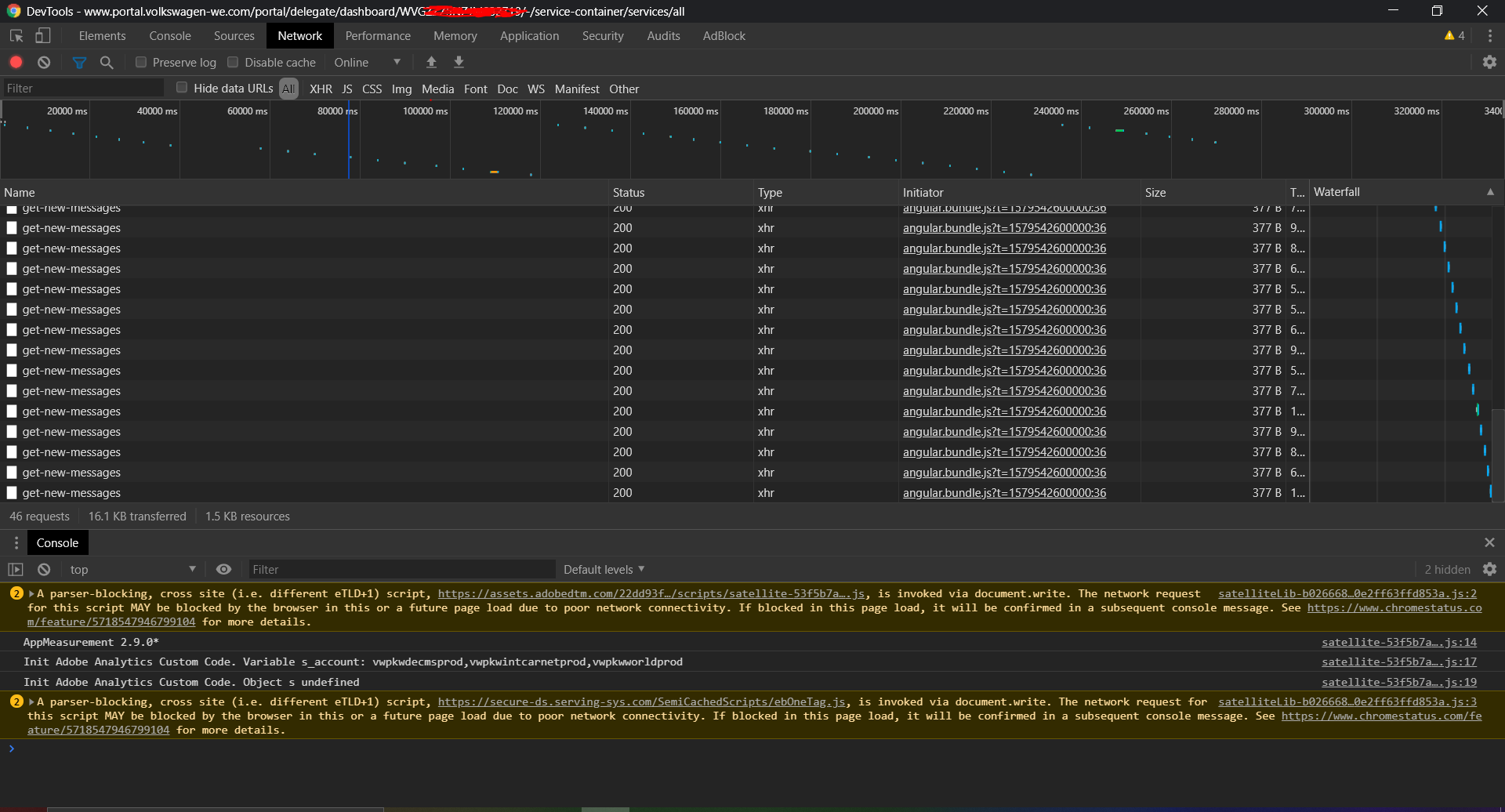This screenshot has width=1505, height=812.
Task: Open the Online throttling dropdown
Action: [x=367, y=62]
